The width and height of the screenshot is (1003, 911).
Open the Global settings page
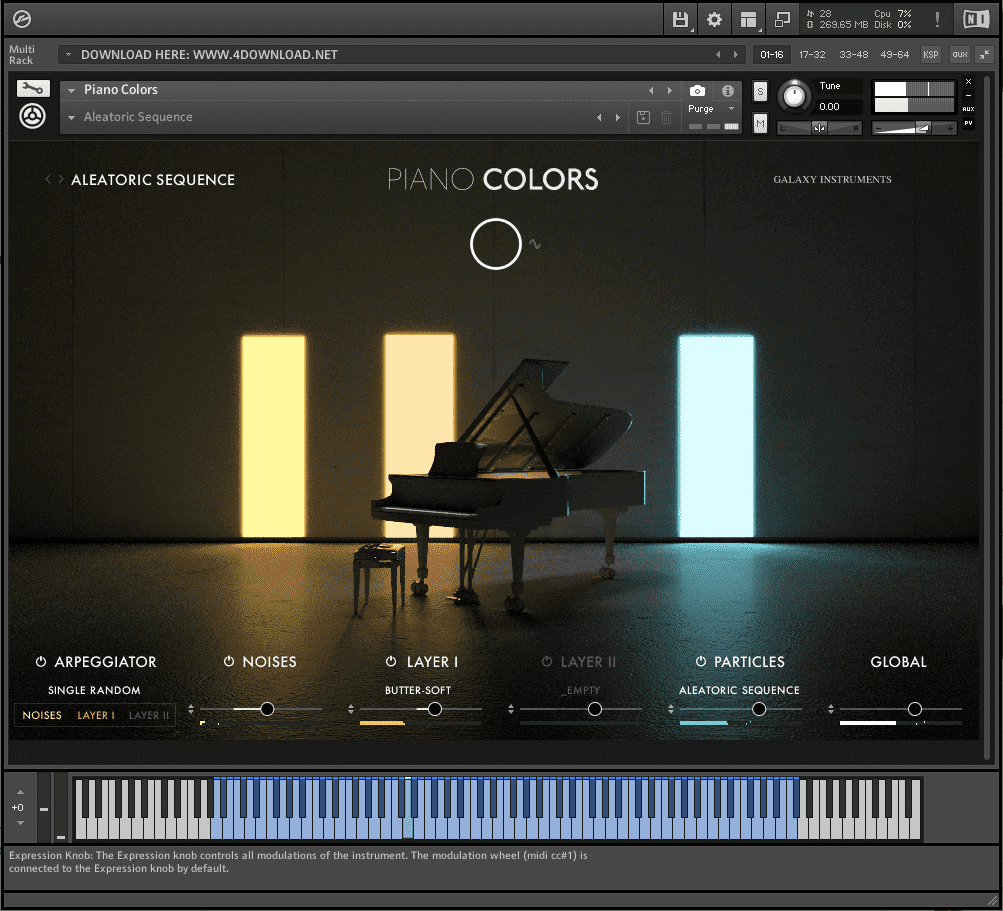898,661
